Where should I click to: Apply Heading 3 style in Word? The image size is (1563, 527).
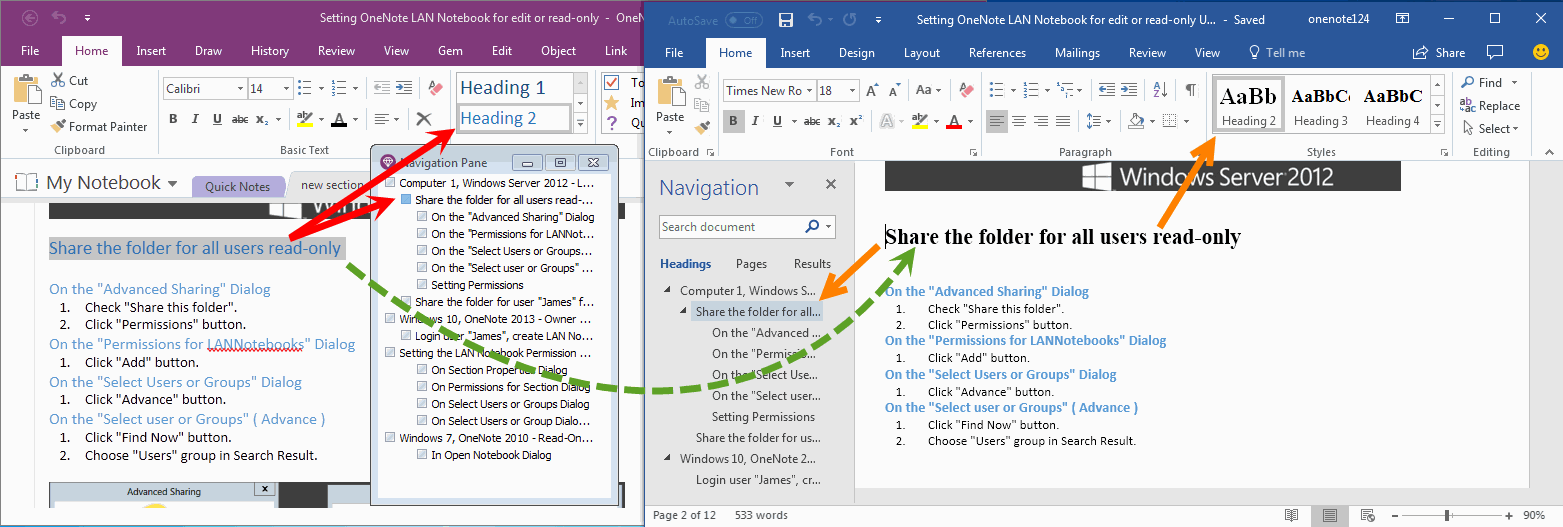click(1321, 105)
